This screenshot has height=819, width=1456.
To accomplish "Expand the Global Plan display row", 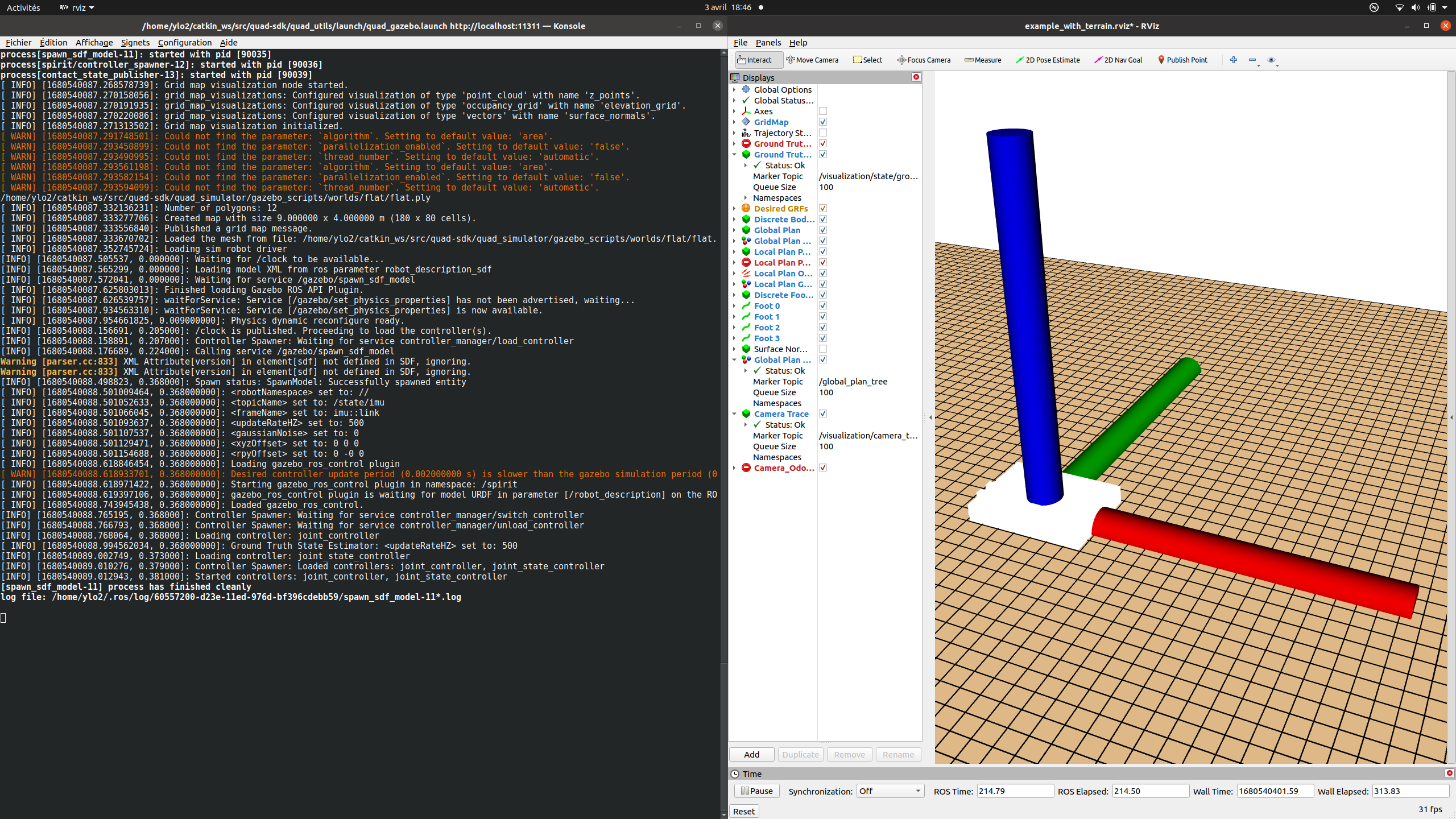I will point(734,230).
